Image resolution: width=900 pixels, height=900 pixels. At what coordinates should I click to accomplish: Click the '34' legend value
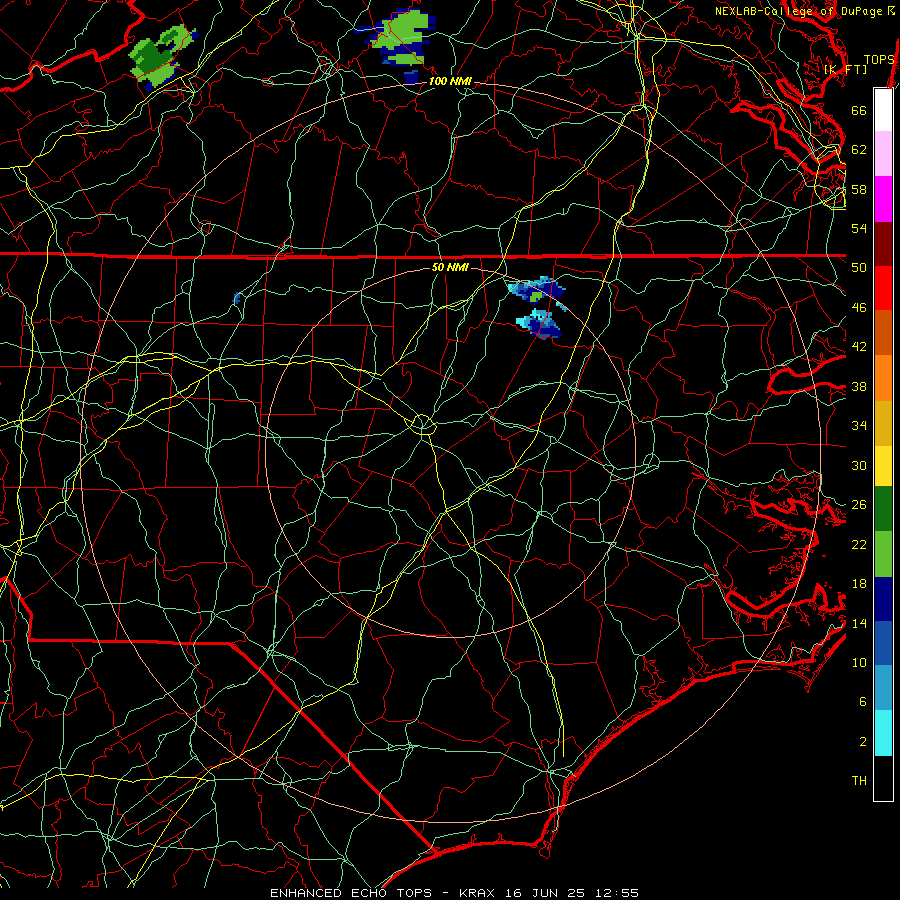coord(859,425)
